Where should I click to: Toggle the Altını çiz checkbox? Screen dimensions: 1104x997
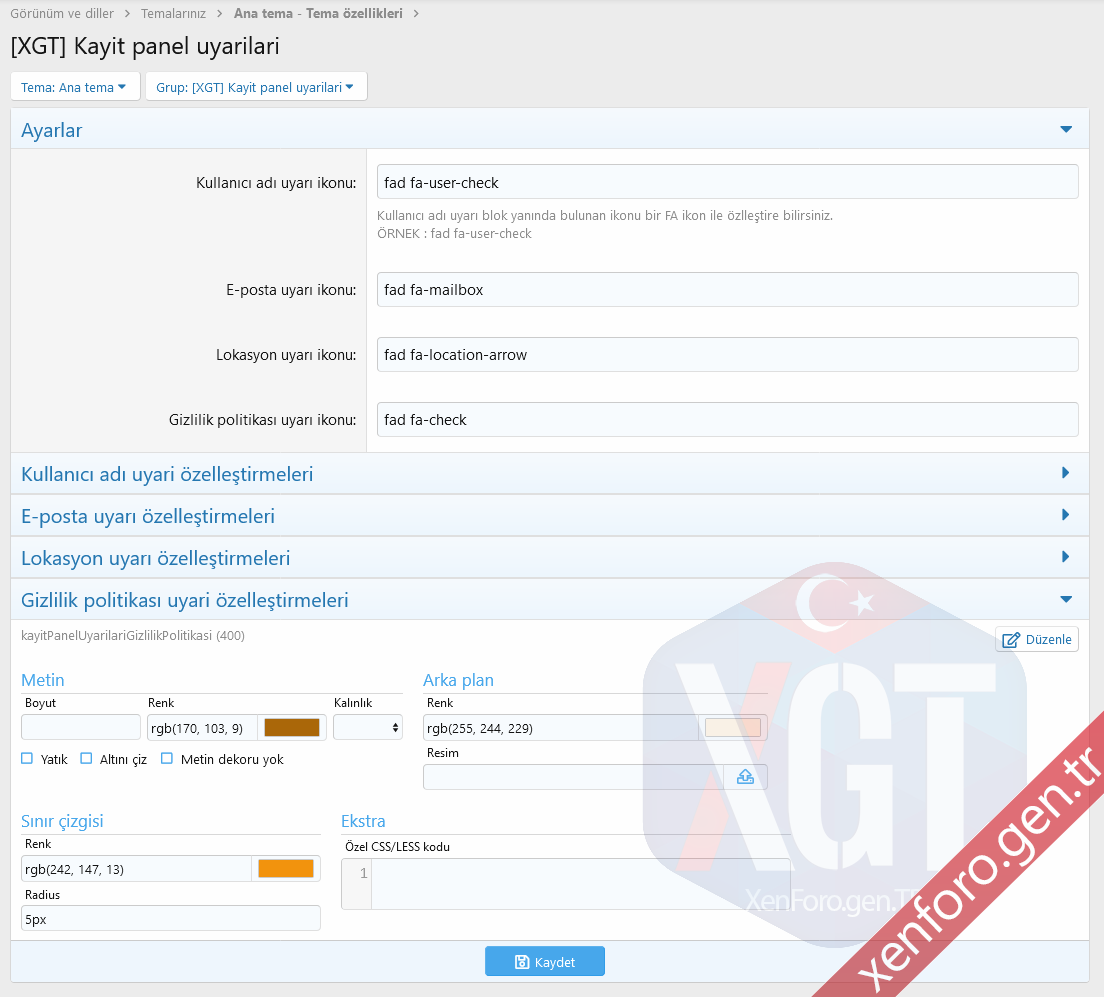click(86, 759)
